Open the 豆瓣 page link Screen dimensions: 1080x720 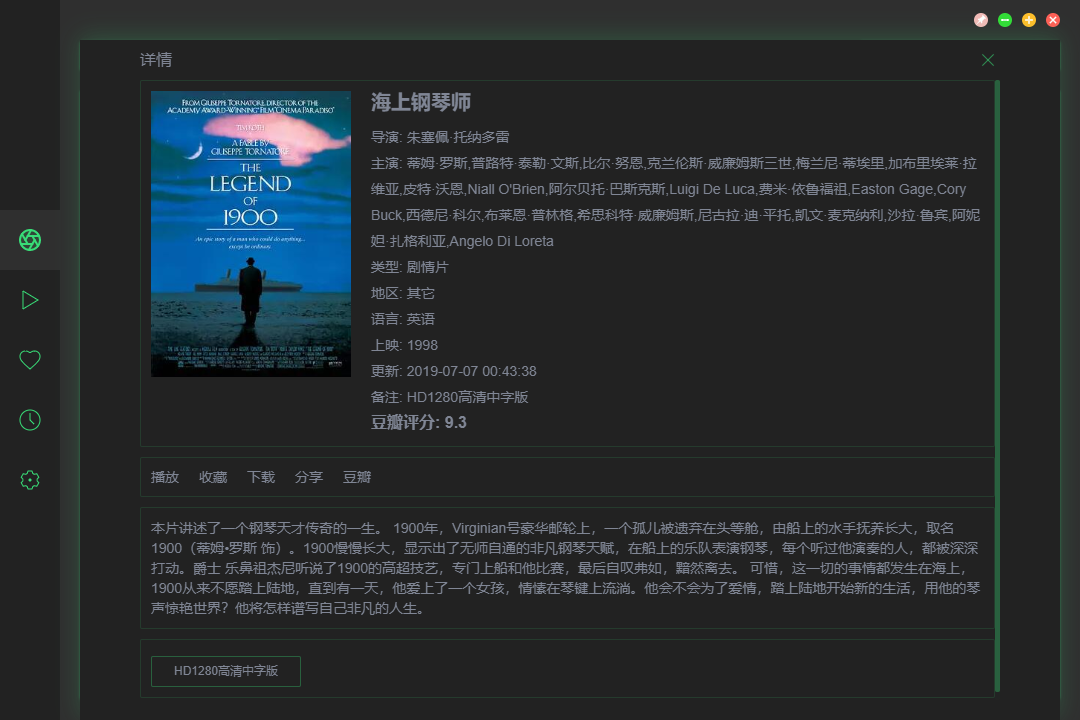point(357,477)
